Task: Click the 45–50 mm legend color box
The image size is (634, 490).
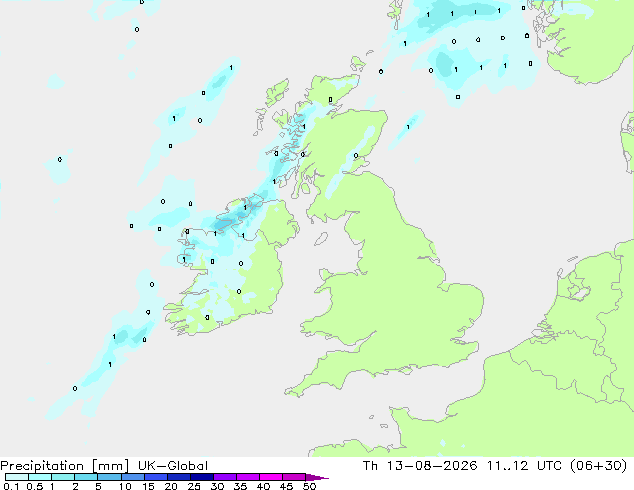Action: 294,477
